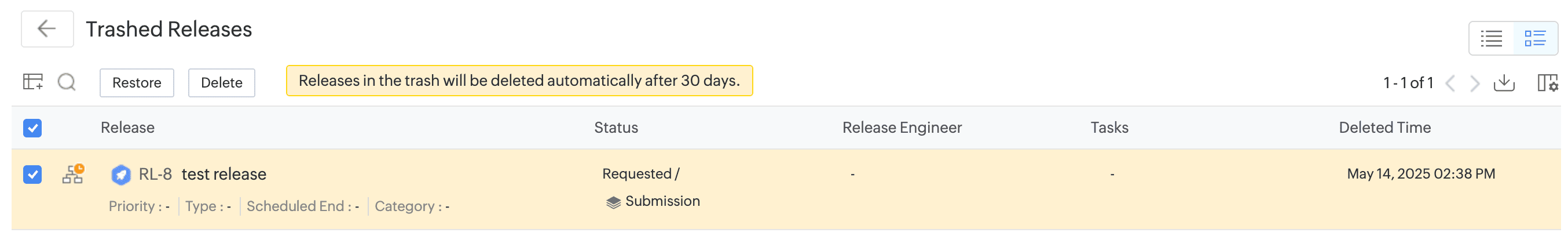Screen dimensions: 1568x247
Task: Click the Submission stage layers icon
Action: pyautogui.click(x=613, y=202)
